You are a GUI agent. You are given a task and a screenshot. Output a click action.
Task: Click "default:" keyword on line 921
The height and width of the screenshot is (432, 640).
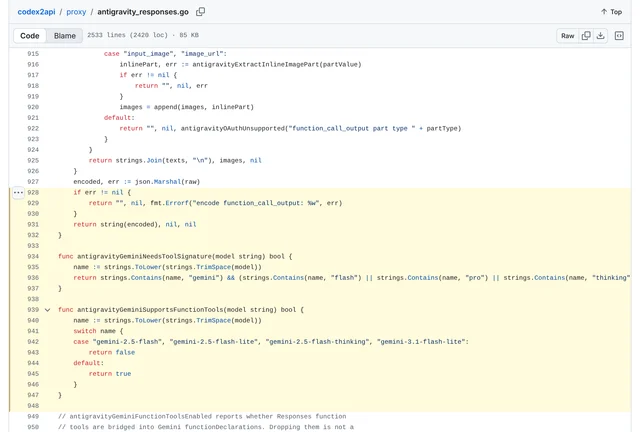pyautogui.click(x=119, y=118)
